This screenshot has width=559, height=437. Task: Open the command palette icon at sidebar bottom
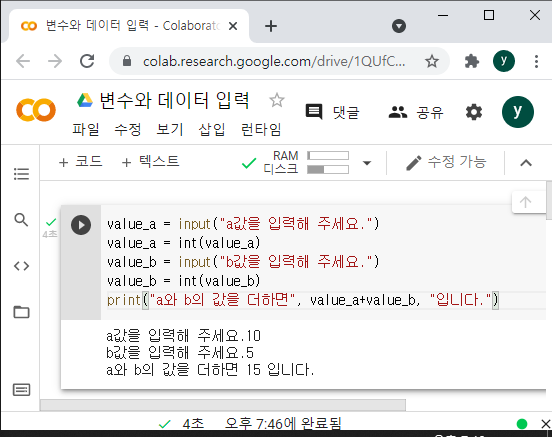click(x=21, y=390)
